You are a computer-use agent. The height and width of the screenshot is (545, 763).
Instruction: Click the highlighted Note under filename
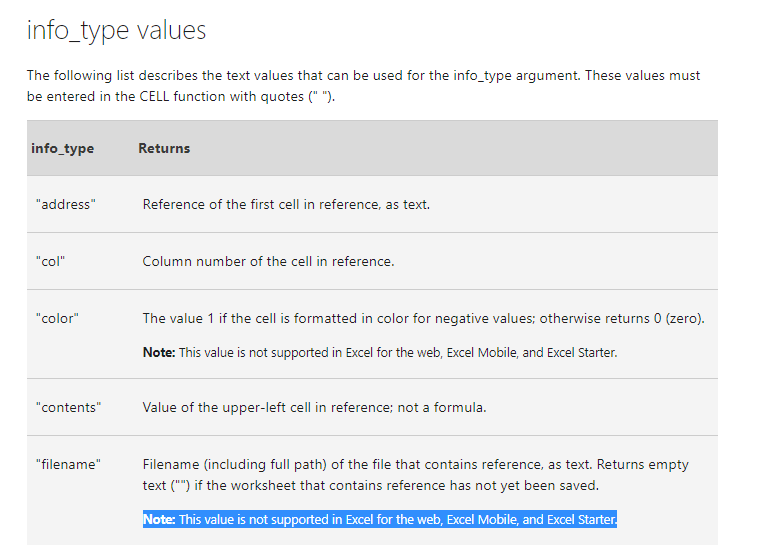[x=380, y=519]
